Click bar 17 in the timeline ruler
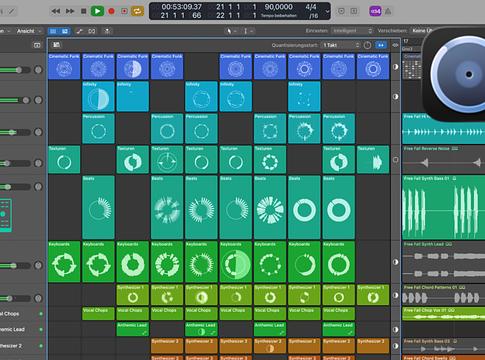Image resolution: width=485 pixels, height=360 pixels. coord(406,41)
